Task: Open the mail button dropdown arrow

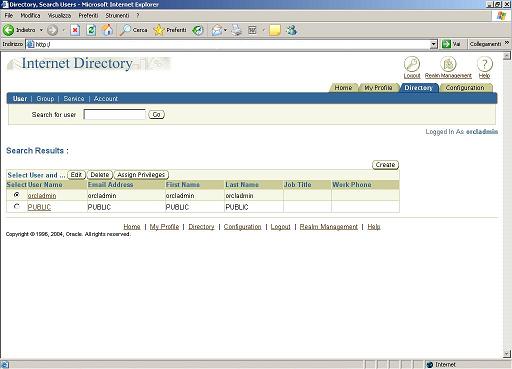Action: tap(225, 30)
